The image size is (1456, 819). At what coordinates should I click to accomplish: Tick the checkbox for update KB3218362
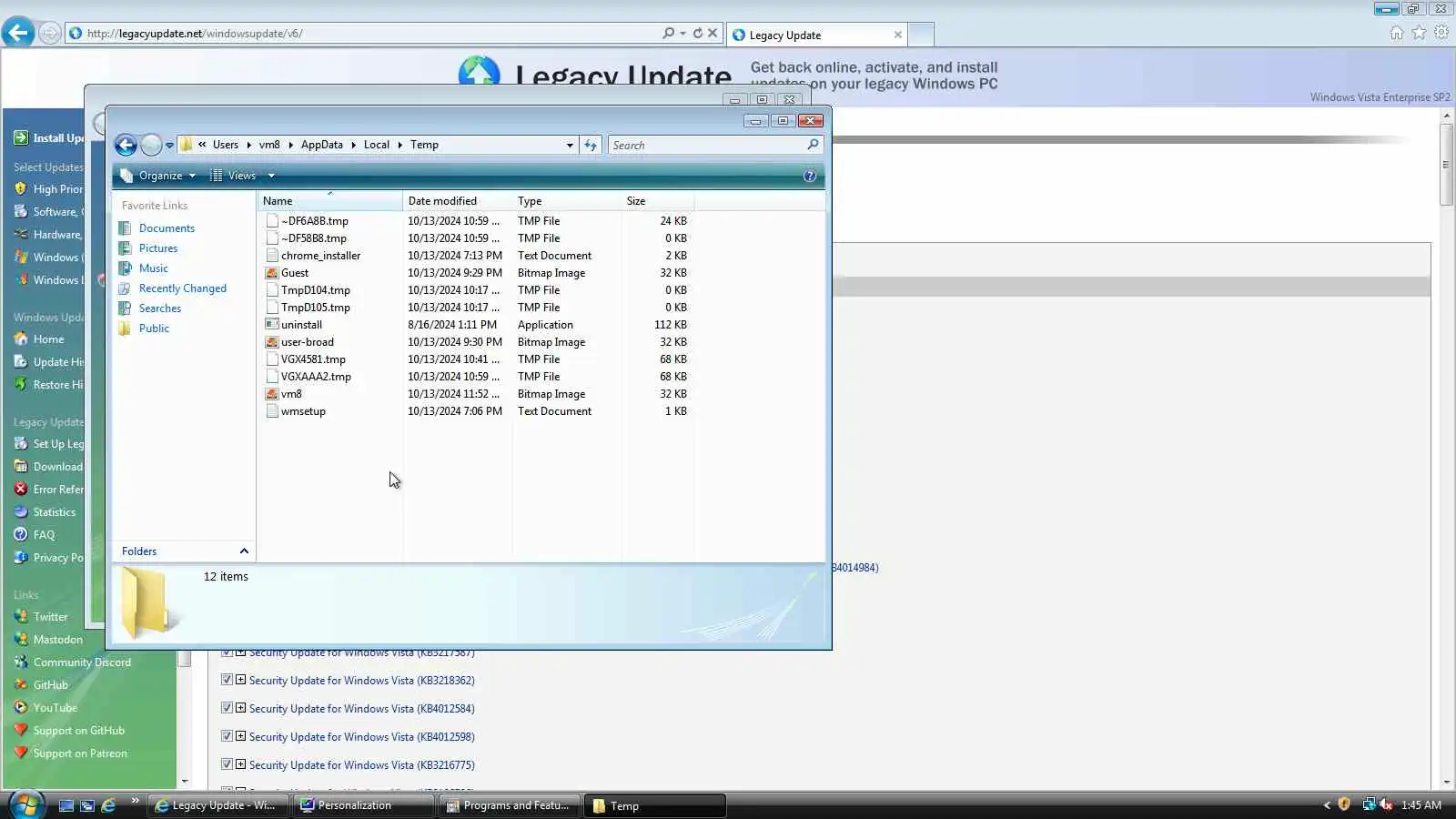click(x=227, y=680)
